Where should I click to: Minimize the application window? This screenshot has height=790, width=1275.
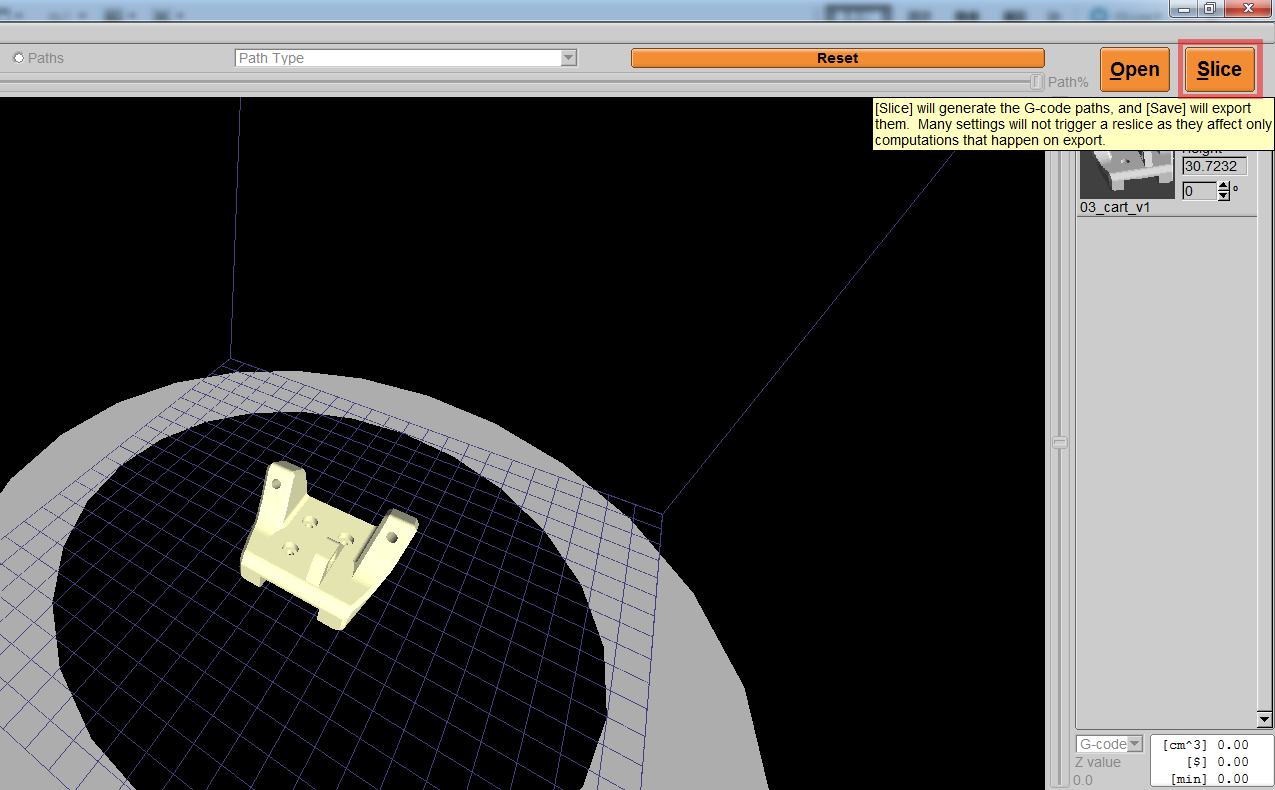[x=1184, y=8]
